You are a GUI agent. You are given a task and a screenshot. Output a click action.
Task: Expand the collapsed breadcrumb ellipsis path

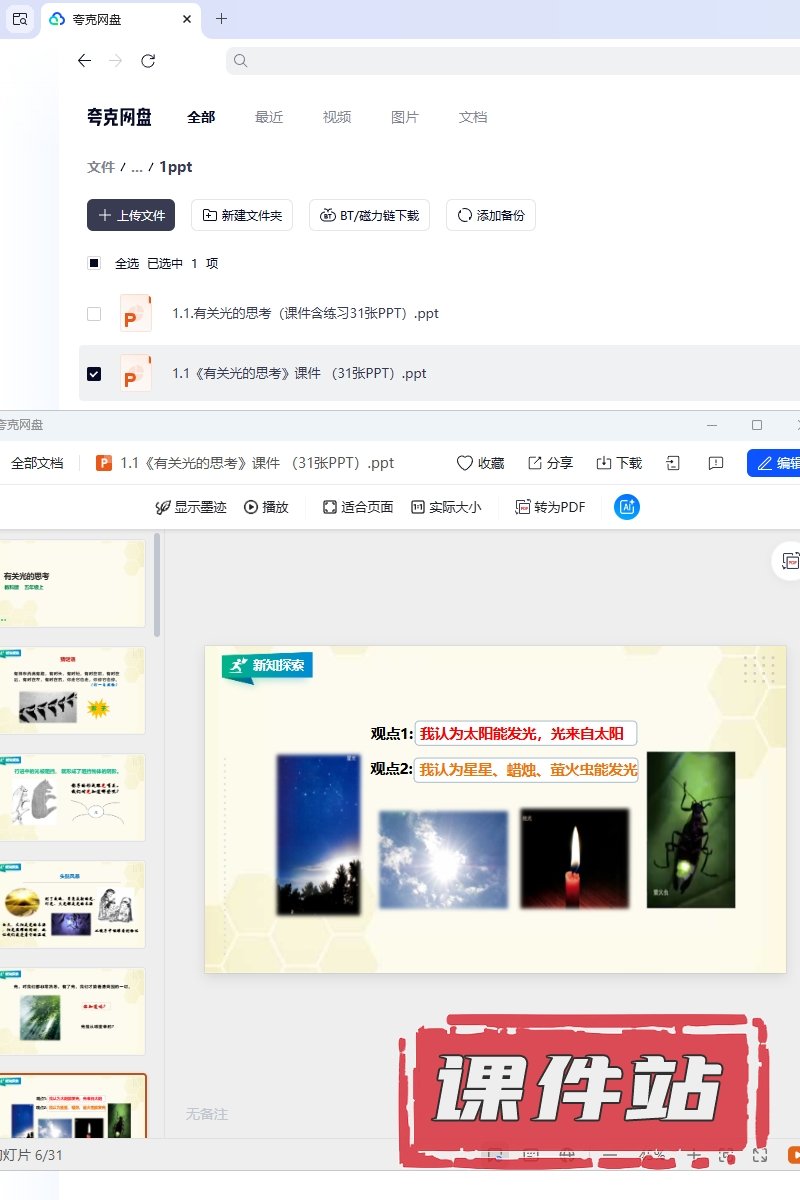137,167
